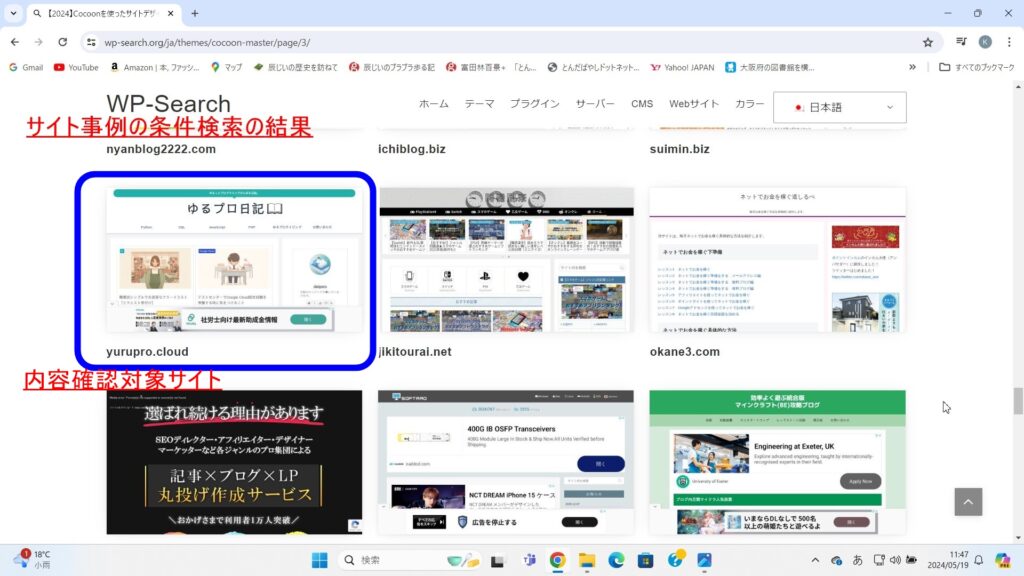Show hidden system tray icons
This screenshot has width=1024, height=576.
(815, 560)
